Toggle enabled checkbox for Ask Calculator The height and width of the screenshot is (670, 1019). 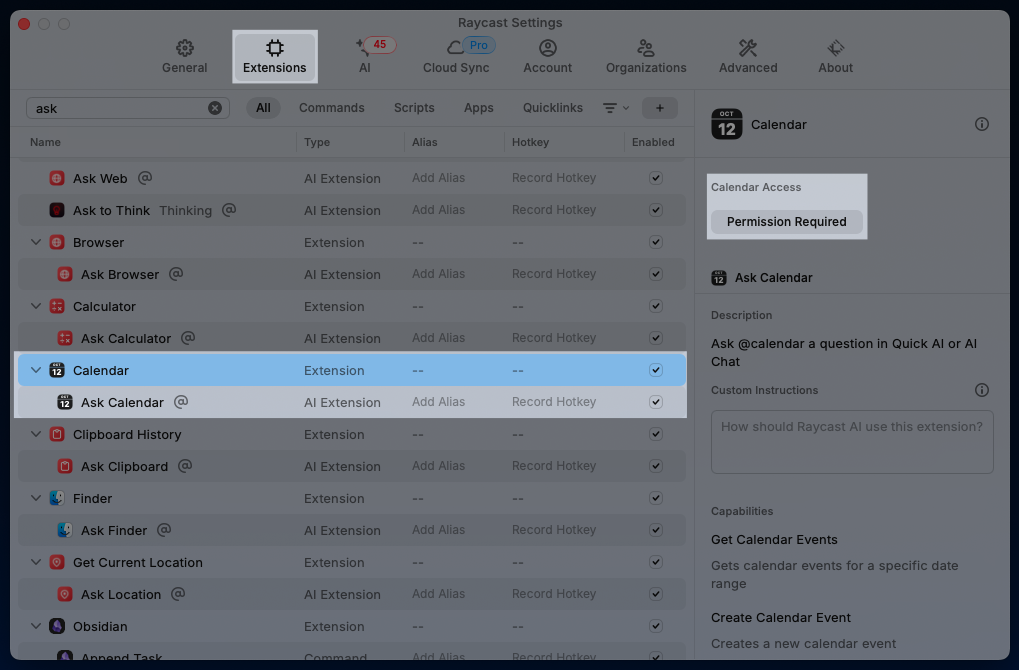click(656, 338)
